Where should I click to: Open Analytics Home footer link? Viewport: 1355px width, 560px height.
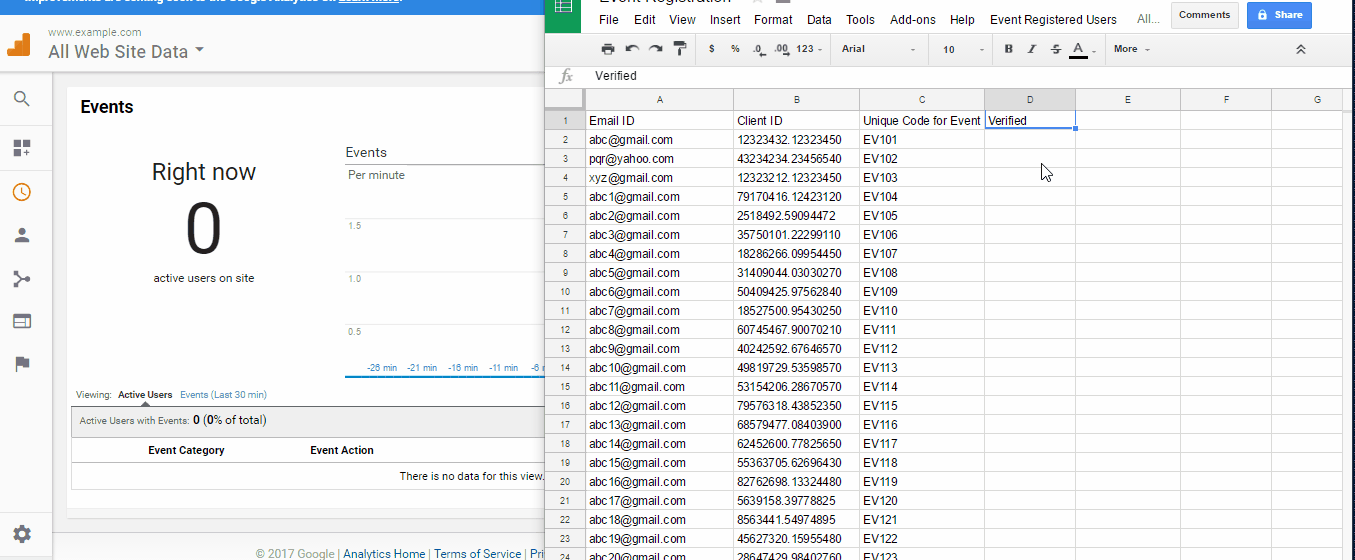(384, 554)
